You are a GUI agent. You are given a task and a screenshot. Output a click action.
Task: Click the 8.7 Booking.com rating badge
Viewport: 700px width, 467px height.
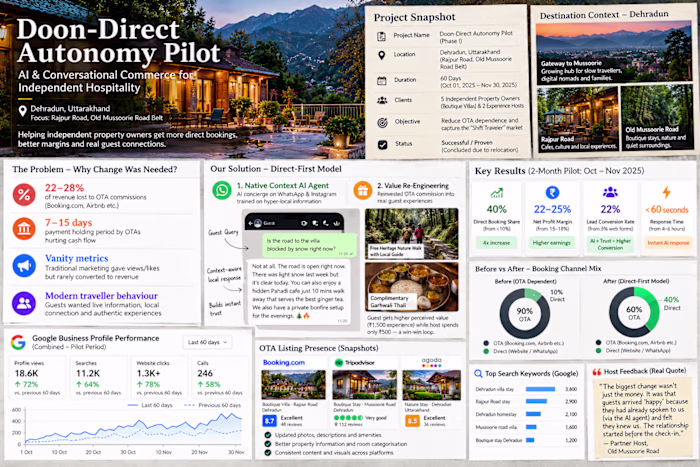(x=270, y=421)
